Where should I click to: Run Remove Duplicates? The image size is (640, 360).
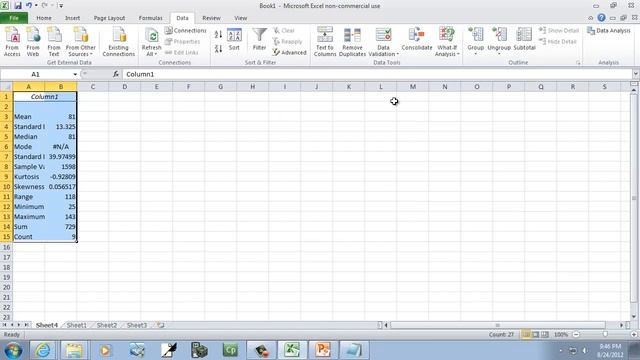pos(352,42)
